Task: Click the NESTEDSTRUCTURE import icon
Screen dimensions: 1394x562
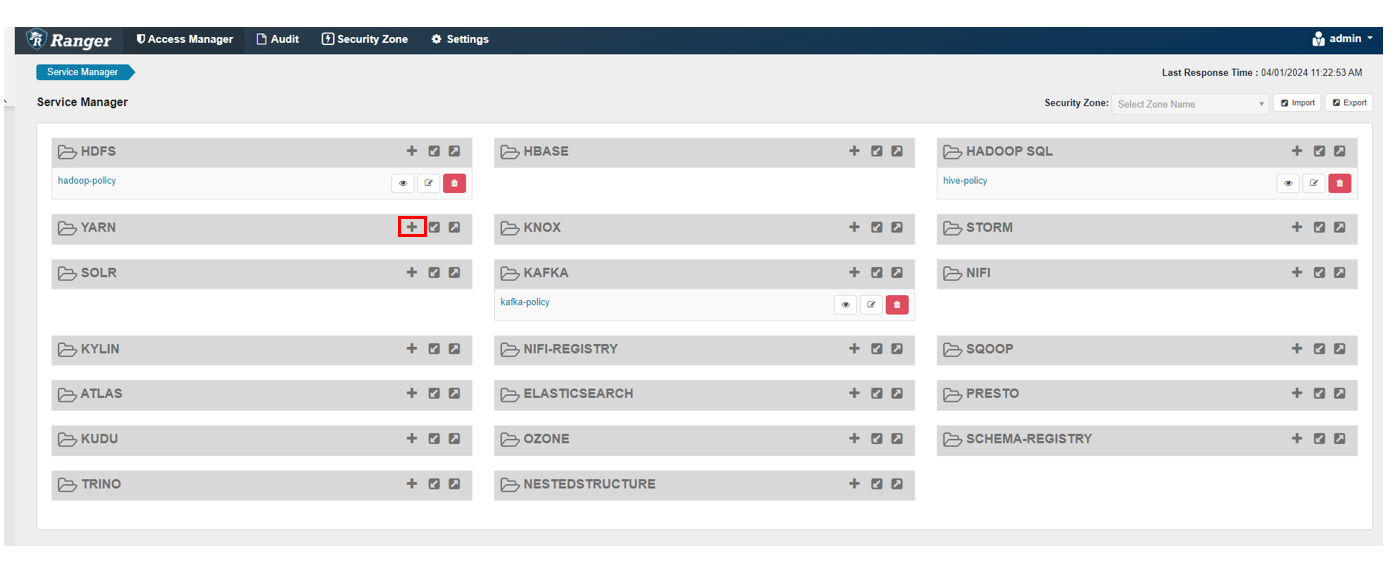Action: (877, 483)
